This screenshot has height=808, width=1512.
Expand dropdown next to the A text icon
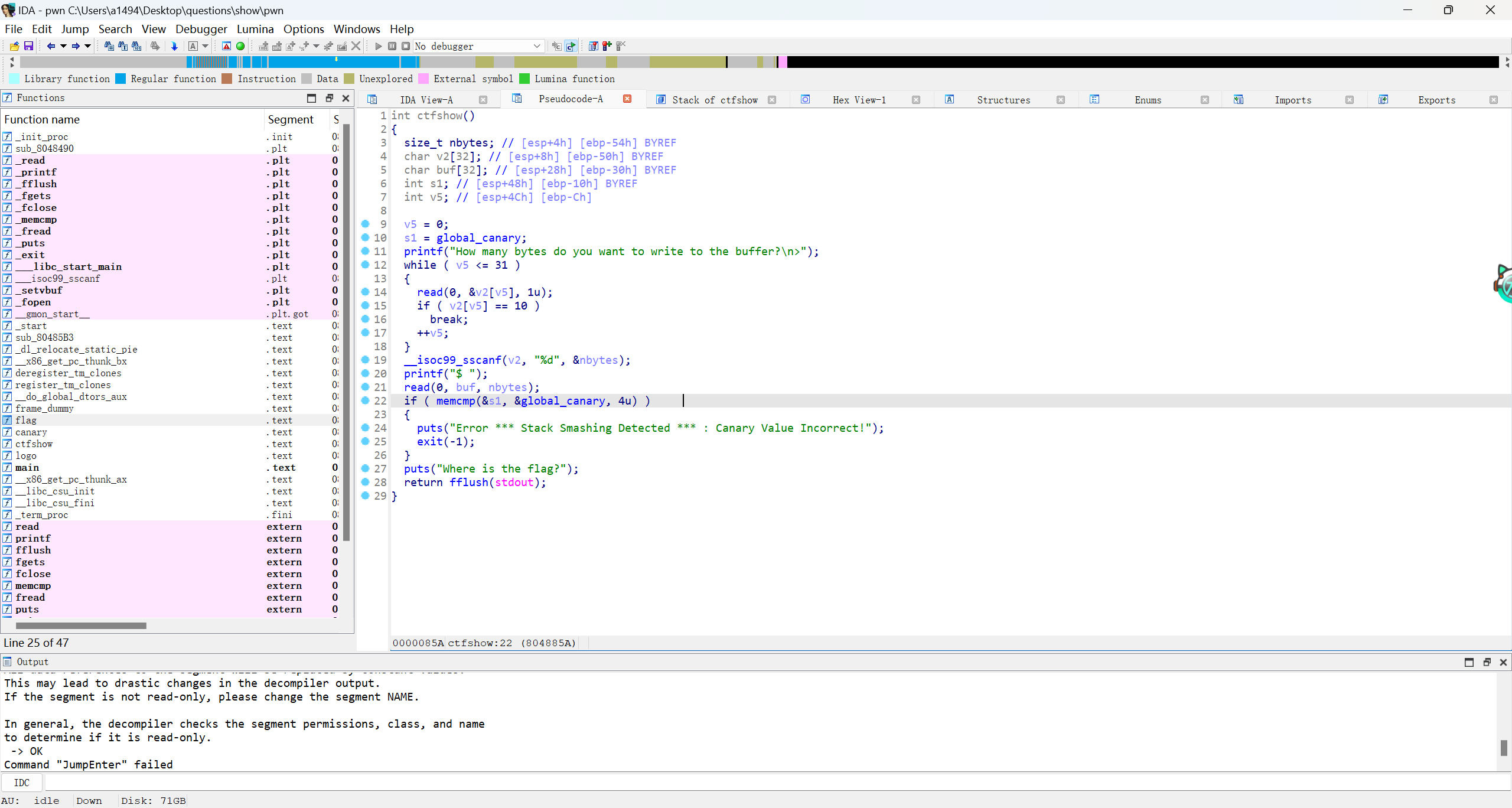tap(206, 46)
